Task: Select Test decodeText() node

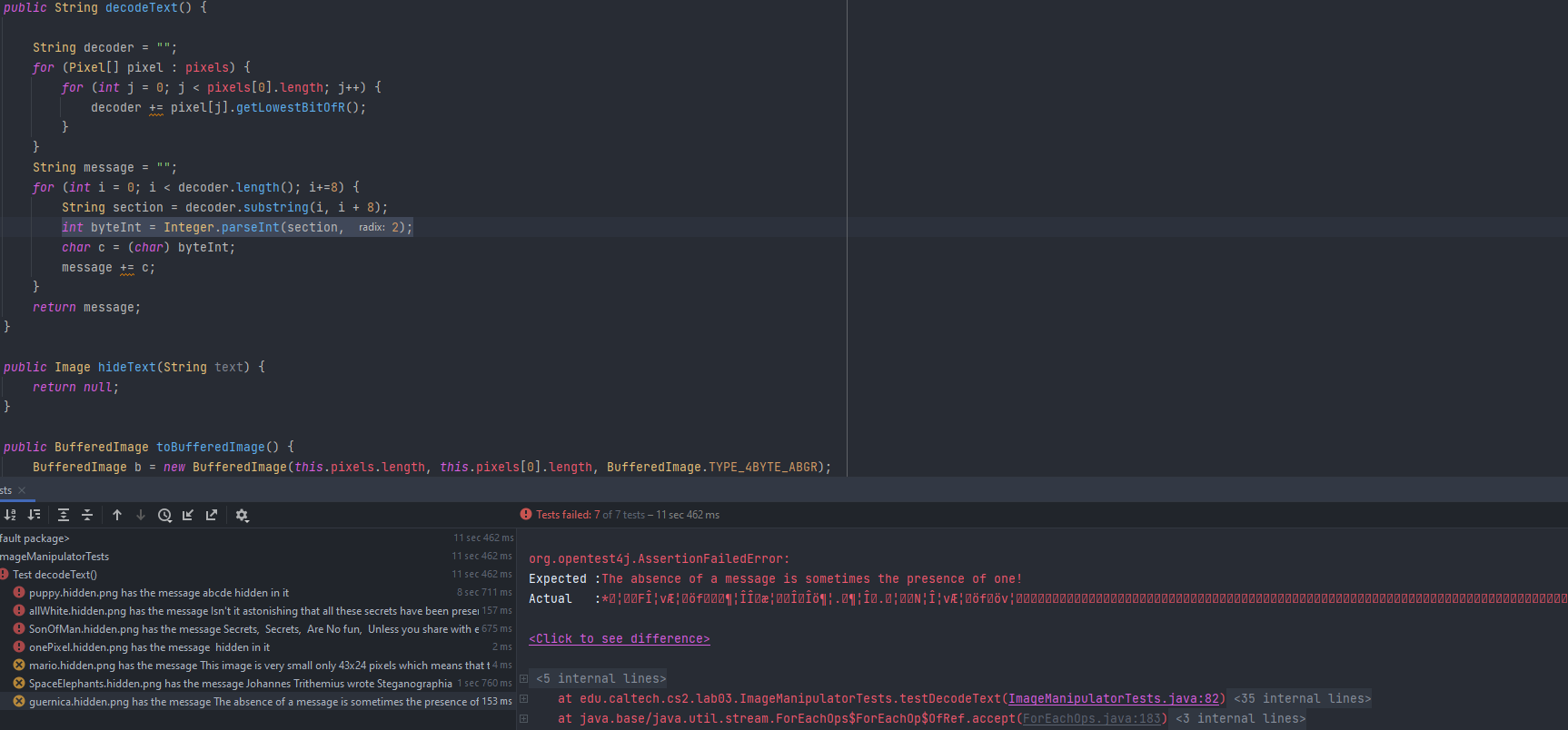Action: [55, 575]
